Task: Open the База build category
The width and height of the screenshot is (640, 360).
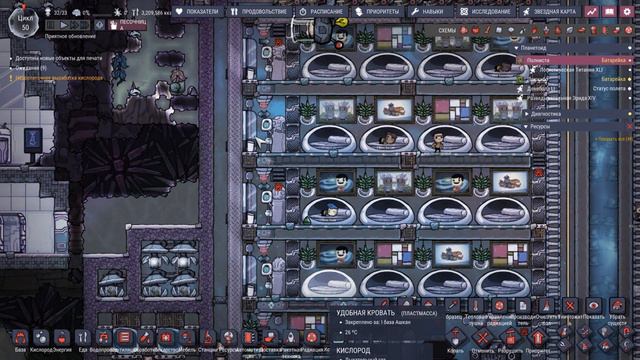Action: (x=20, y=338)
